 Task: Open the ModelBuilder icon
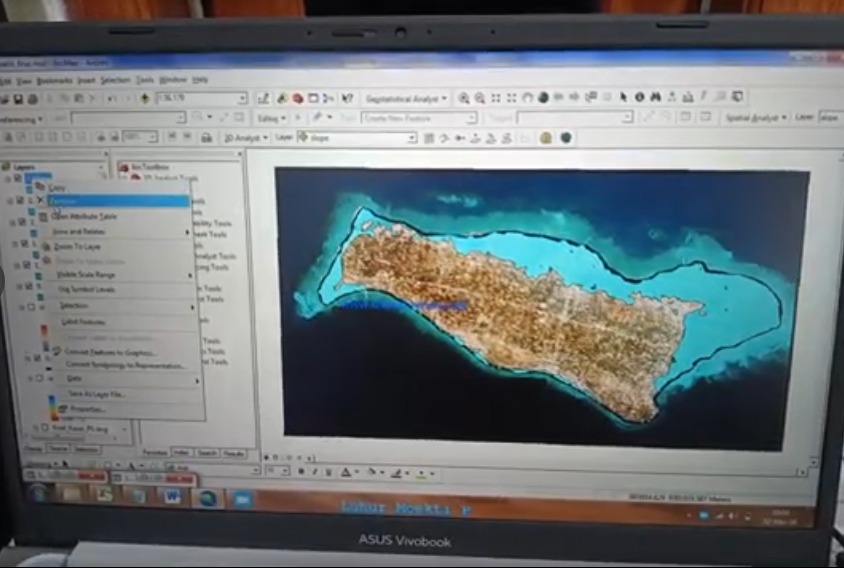(x=329, y=98)
